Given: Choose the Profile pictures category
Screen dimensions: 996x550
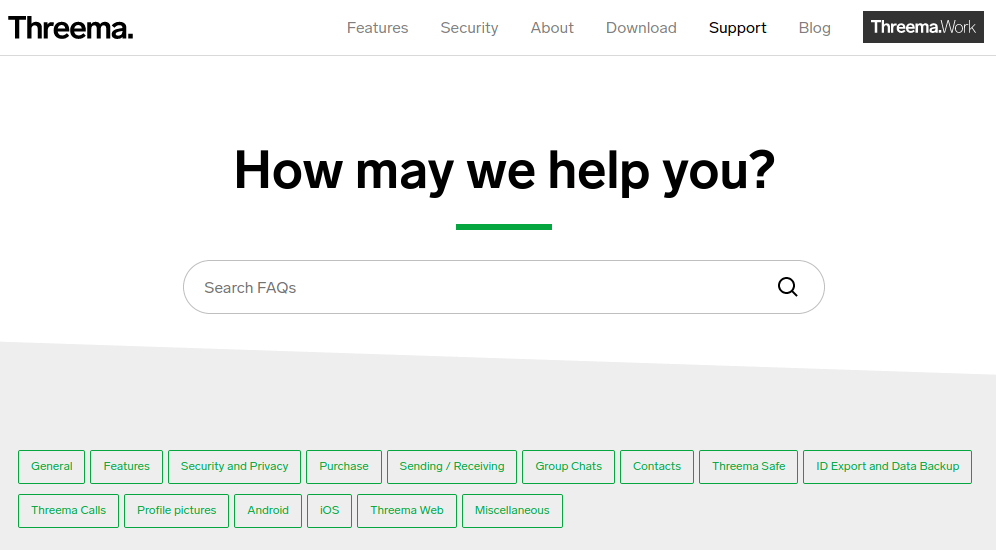Looking at the screenshot, I should [177, 511].
